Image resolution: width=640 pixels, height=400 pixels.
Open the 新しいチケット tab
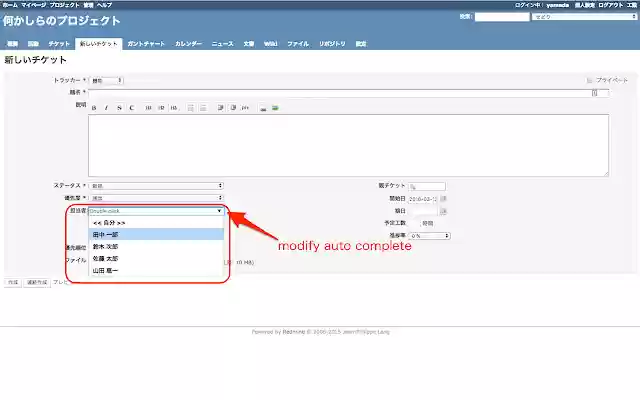coord(99,44)
